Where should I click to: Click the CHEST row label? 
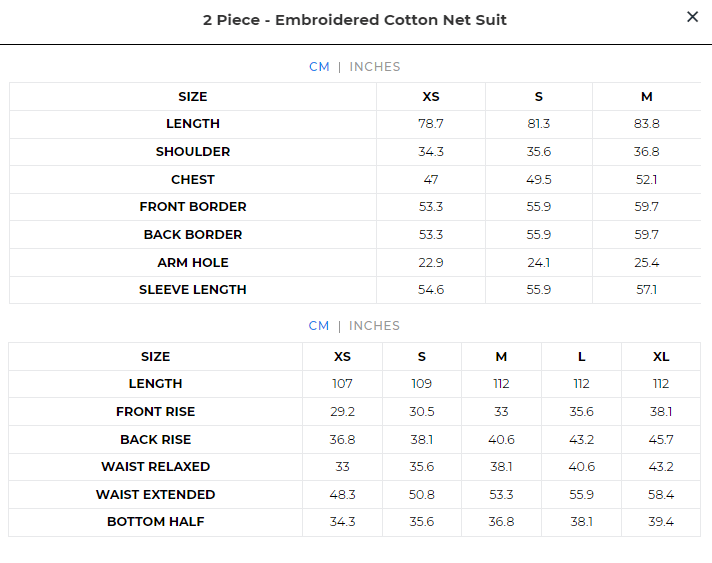point(193,180)
